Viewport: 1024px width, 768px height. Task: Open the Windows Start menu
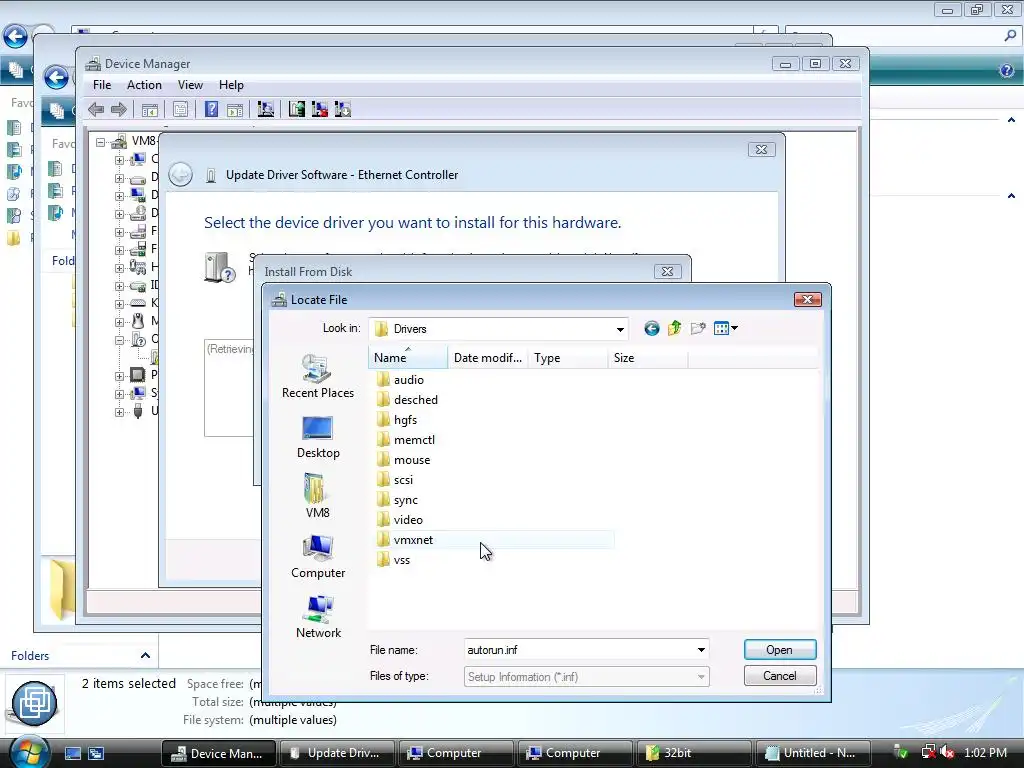[x=29, y=752]
